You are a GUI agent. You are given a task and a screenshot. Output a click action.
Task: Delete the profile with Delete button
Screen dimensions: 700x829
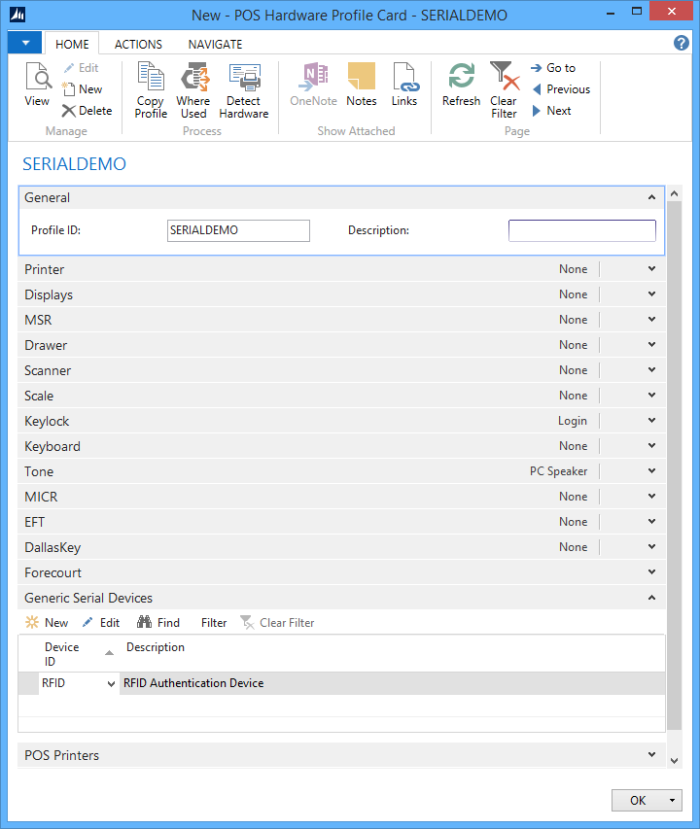click(87, 111)
